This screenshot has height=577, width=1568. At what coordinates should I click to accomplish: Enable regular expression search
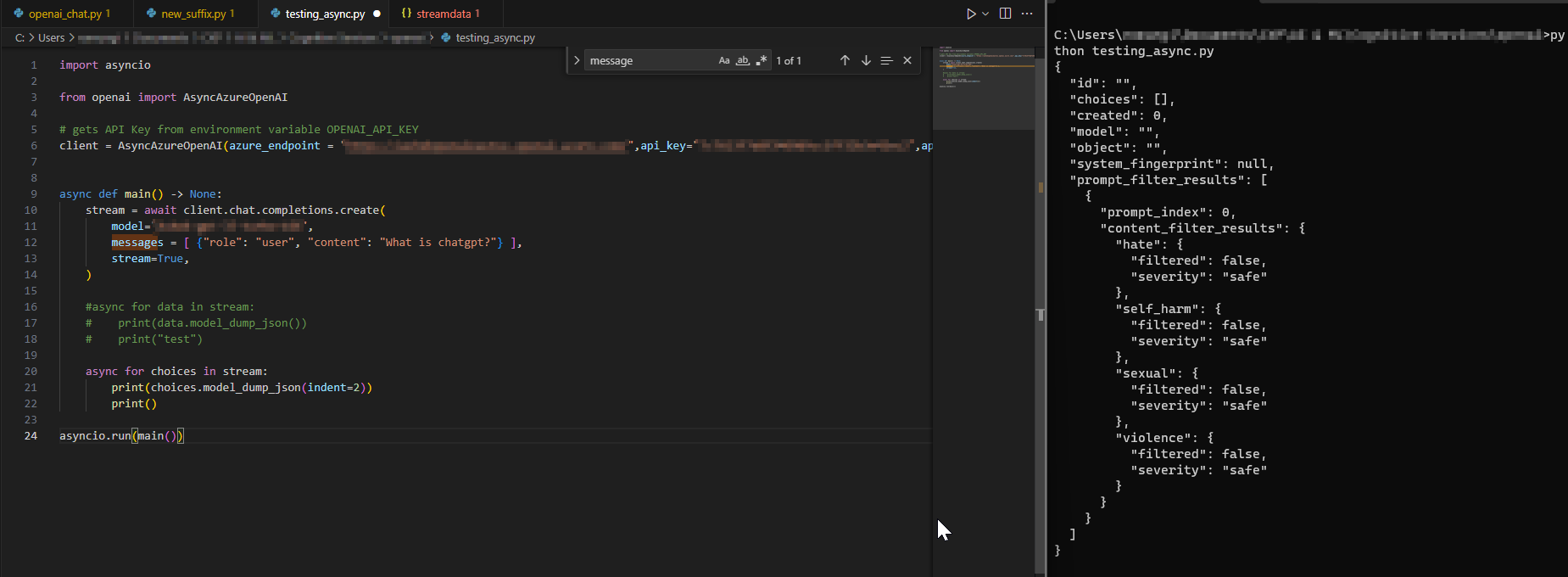(761, 60)
